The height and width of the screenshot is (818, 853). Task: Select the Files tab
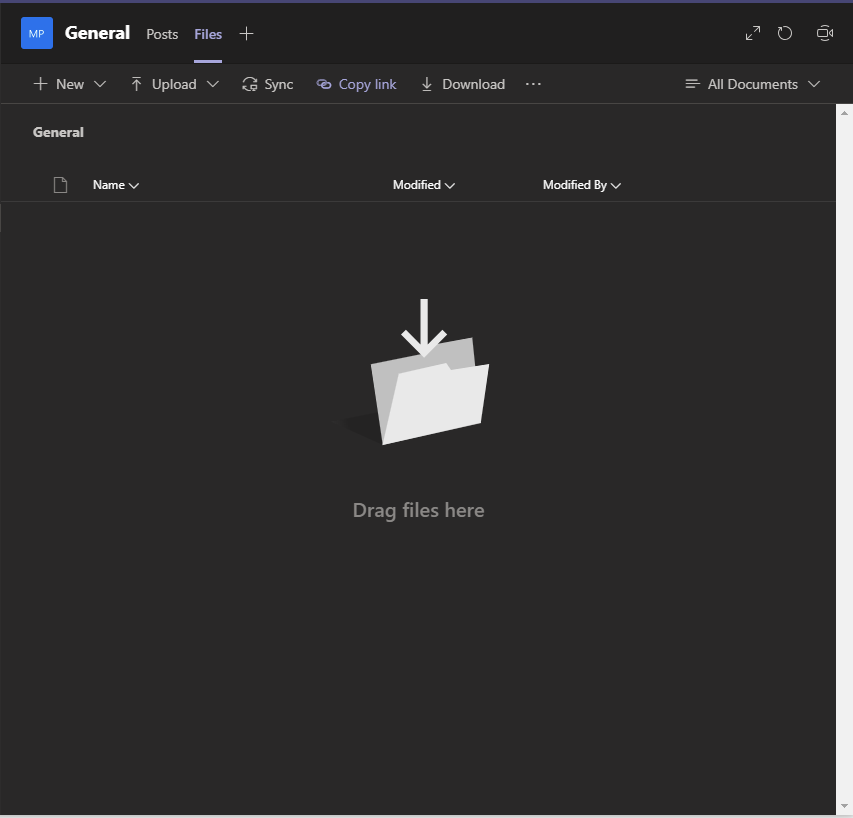(x=208, y=34)
